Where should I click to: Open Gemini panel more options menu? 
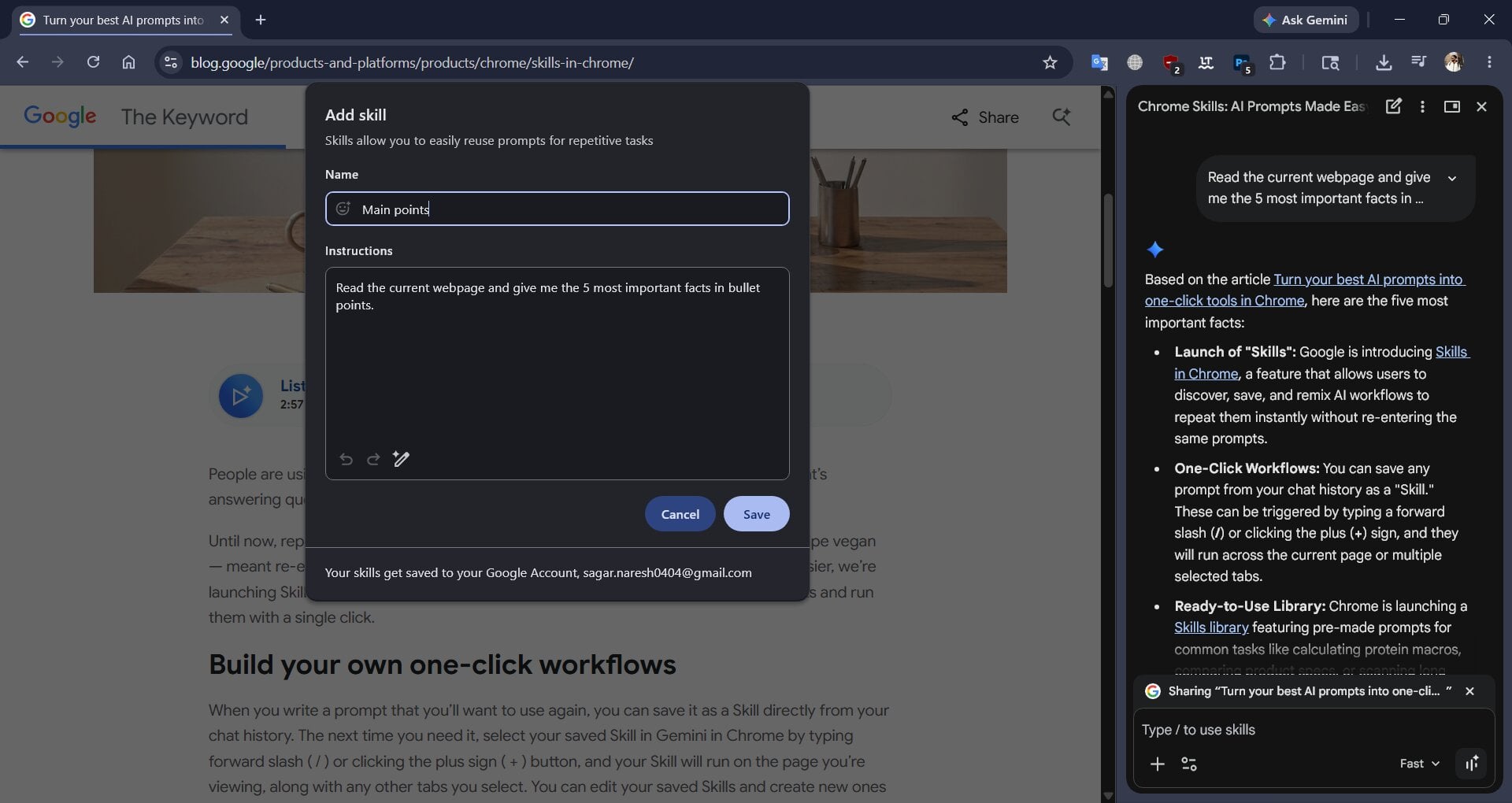click(x=1422, y=106)
